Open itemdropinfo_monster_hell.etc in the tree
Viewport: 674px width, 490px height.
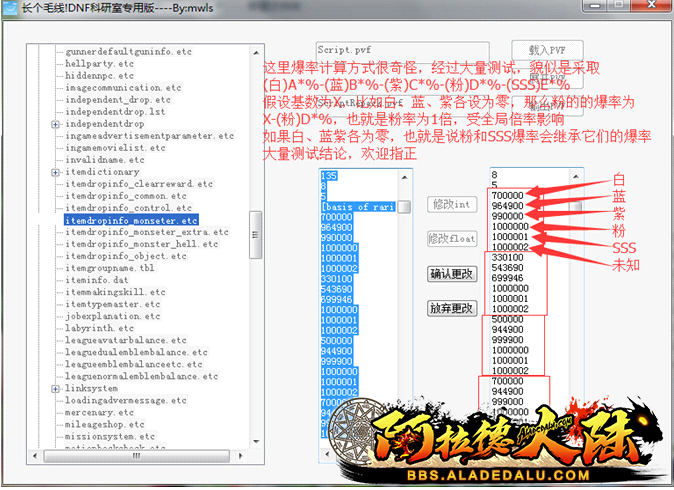[139, 244]
